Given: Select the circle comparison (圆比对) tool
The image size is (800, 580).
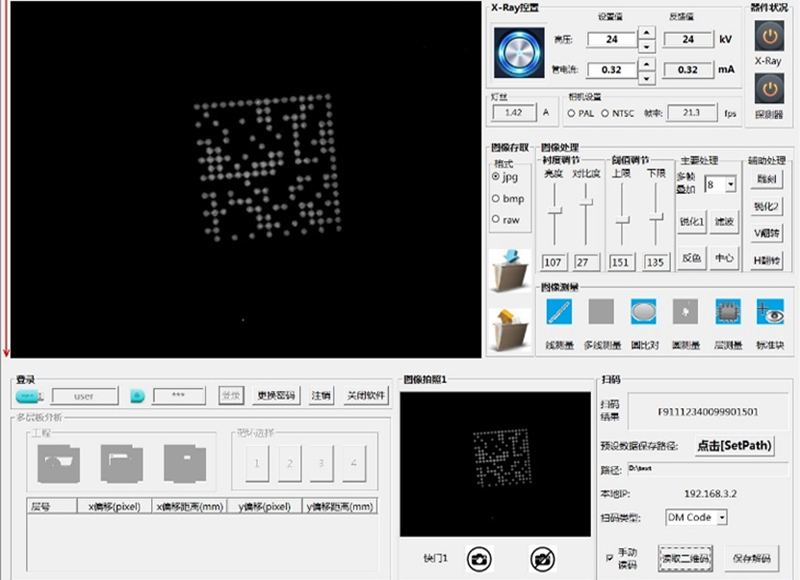Looking at the screenshot, I should [643, 312].
